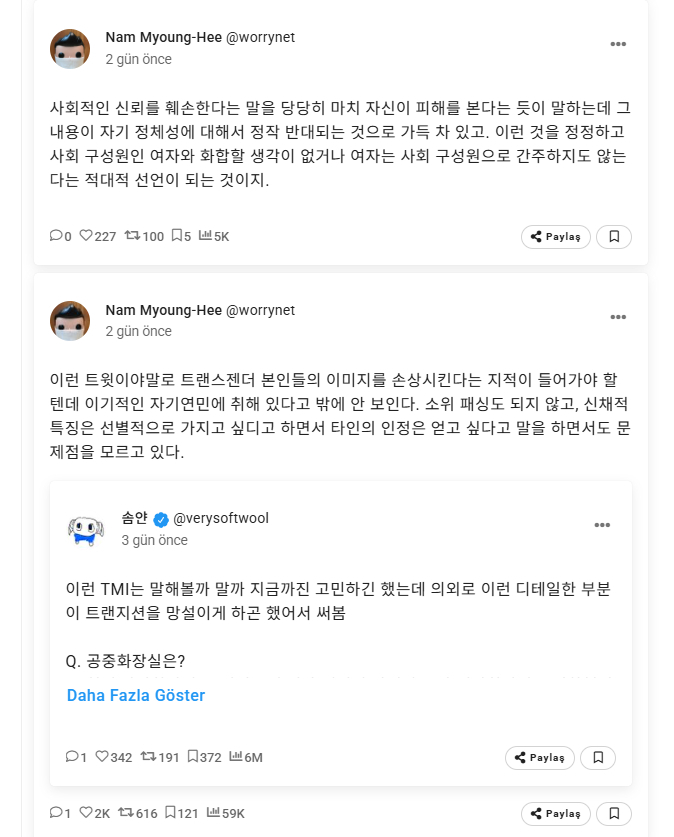
Task: Click the 솜얀 profile avatar
Action: point(86,528)
